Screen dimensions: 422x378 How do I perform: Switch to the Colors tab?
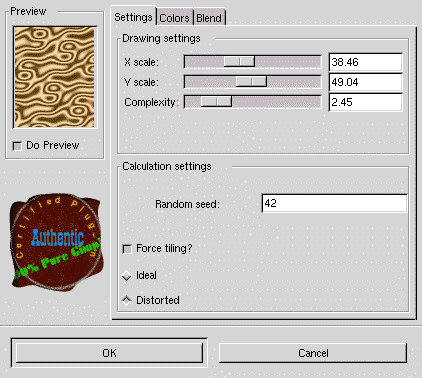tap(174, 18)
